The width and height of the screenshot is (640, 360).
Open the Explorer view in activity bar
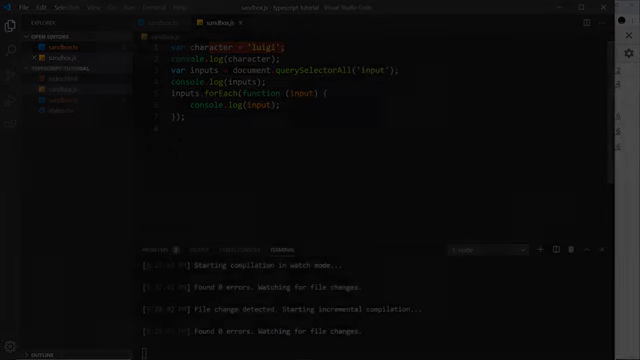tap(10, 26)
